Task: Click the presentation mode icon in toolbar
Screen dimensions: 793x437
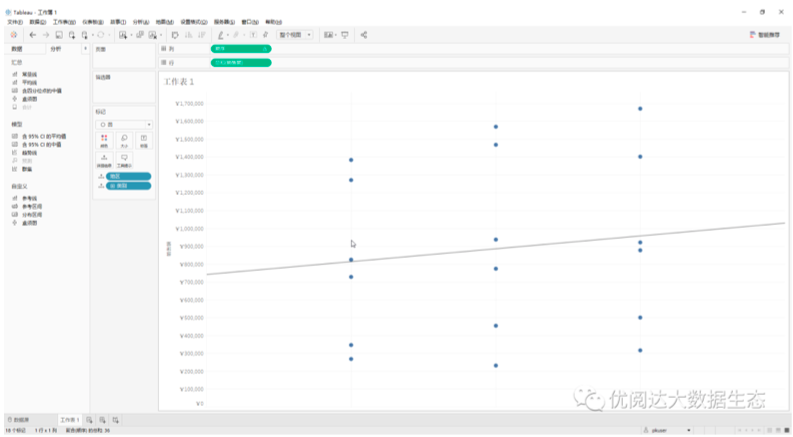Action: (344, 34)
